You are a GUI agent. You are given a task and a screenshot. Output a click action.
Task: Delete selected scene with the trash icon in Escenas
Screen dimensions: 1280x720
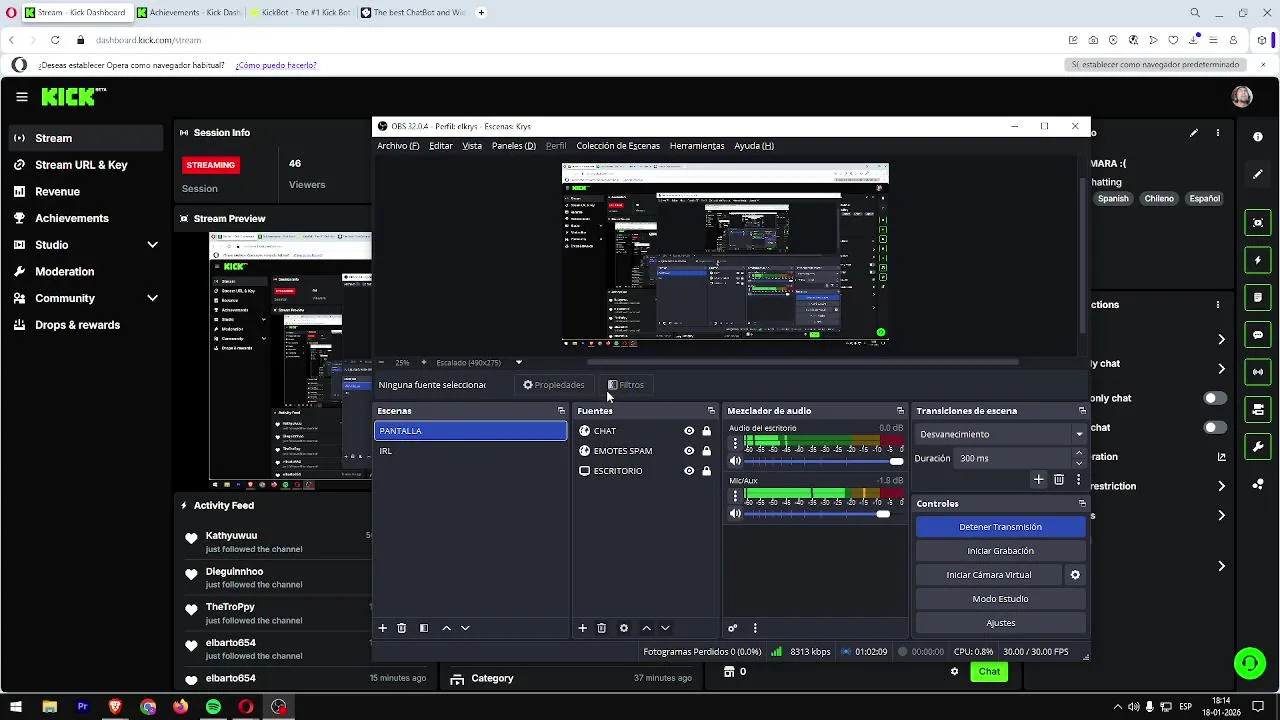point(402,628)
